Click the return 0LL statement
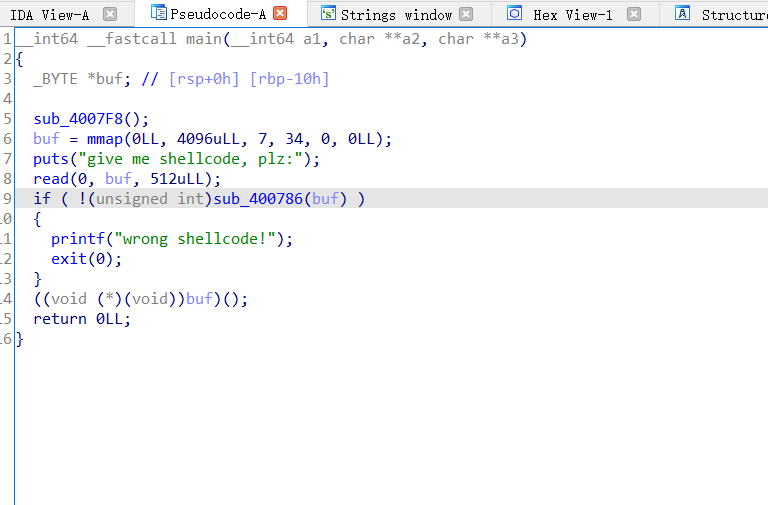This screenshot has width=768, height=505. tap(82, 319)
